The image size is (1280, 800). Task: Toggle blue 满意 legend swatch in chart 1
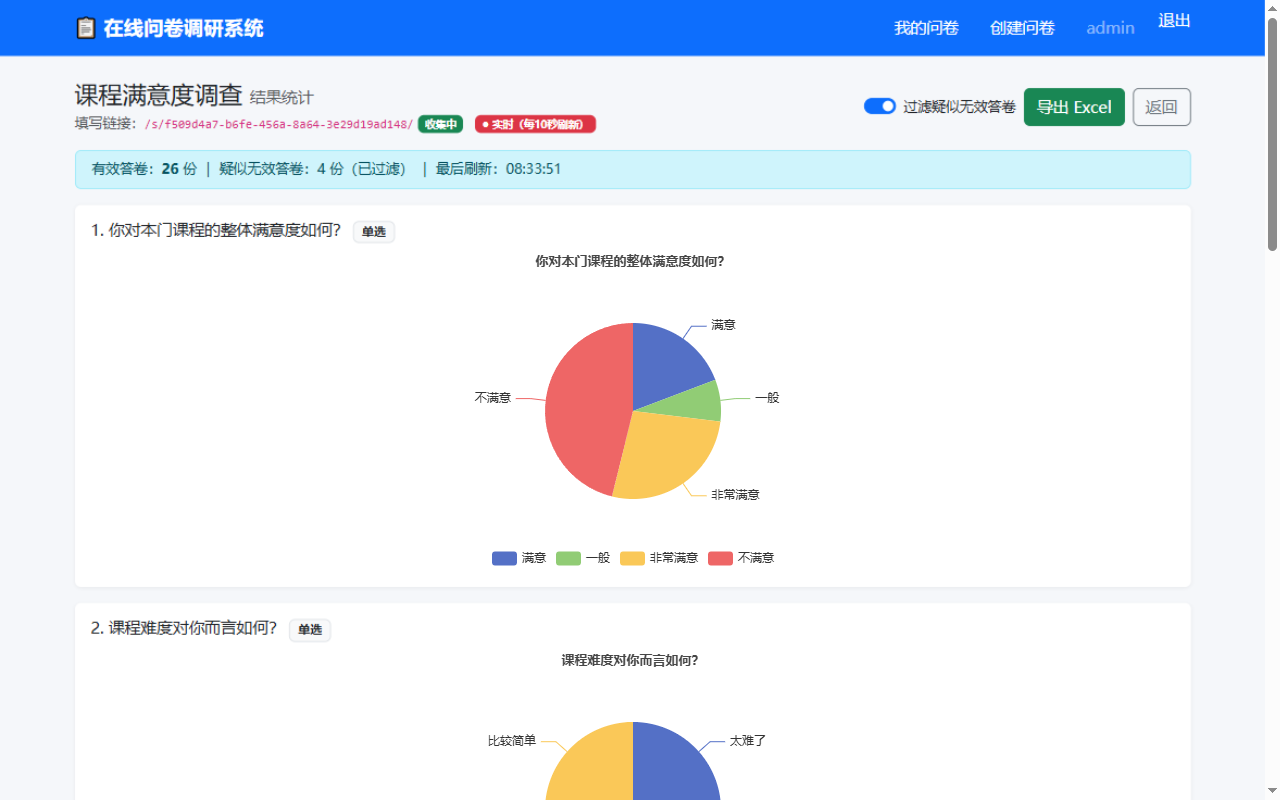[x=504, y=558]
